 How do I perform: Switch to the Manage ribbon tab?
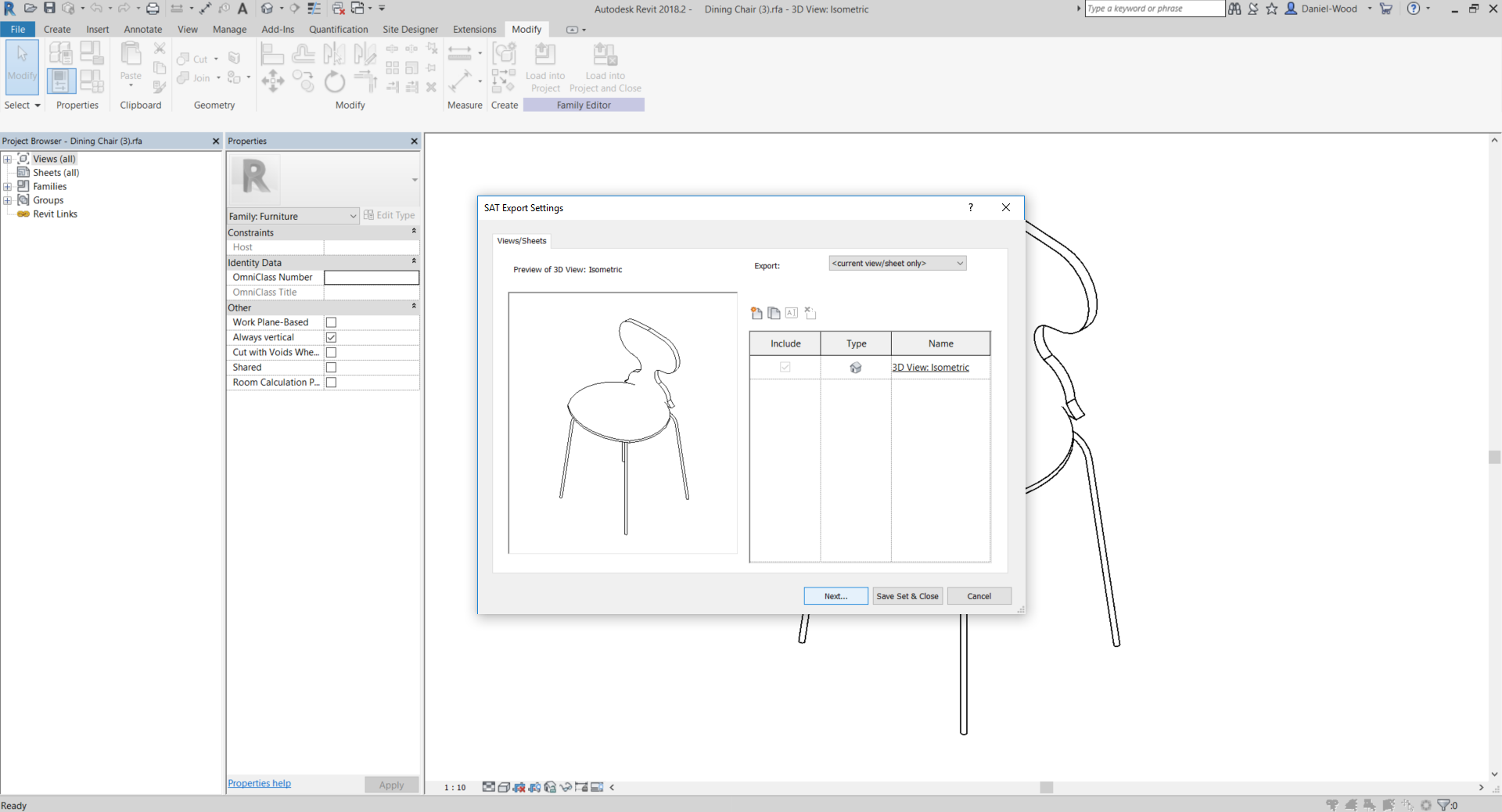[229, 30]
